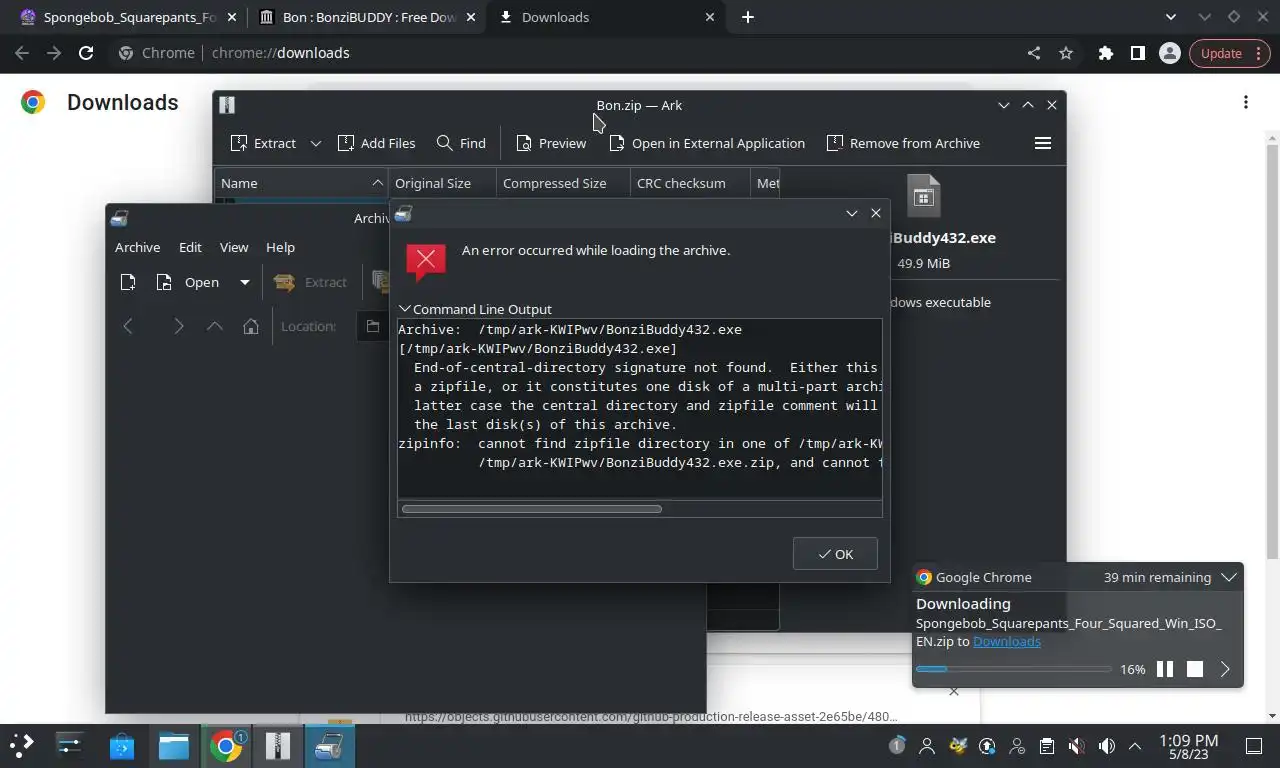Screen dimensions: 1280x768
Task: Click the muted audio icon in the system tray
Action: tap(1076, 746)
